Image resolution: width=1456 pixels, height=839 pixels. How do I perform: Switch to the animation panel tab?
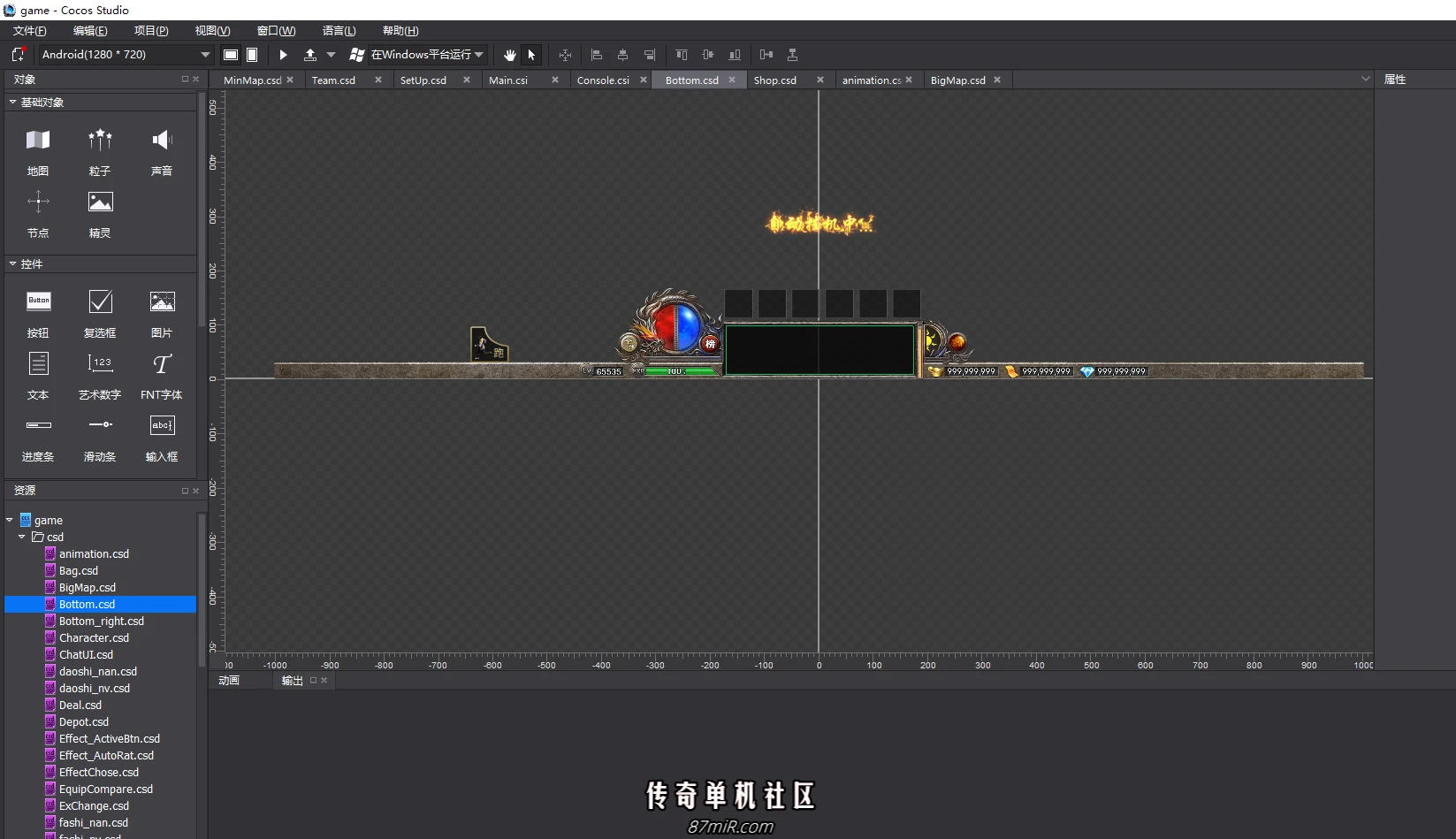(229, 681)
